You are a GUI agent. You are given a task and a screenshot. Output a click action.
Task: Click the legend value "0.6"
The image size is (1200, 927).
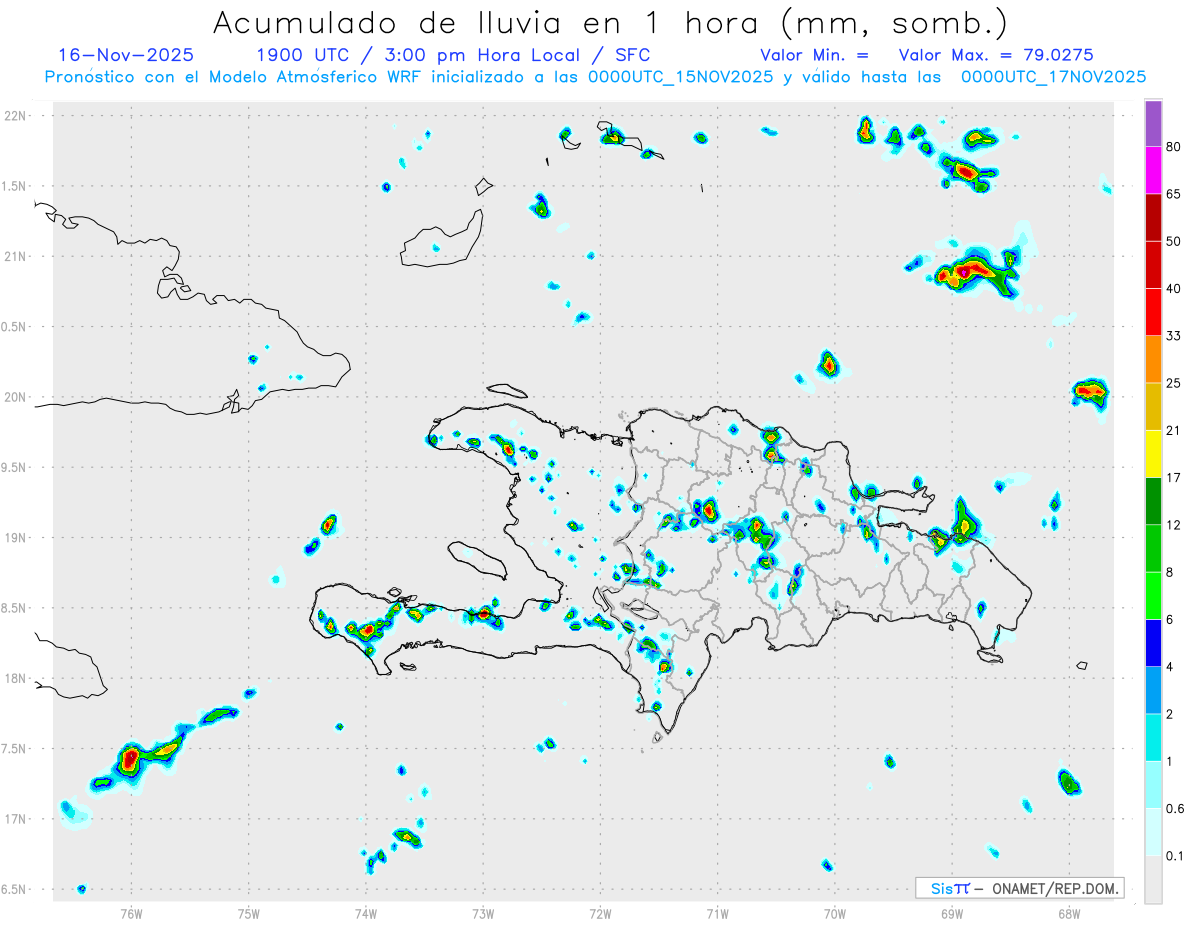pyautogui.click(x=1176, y=809)
